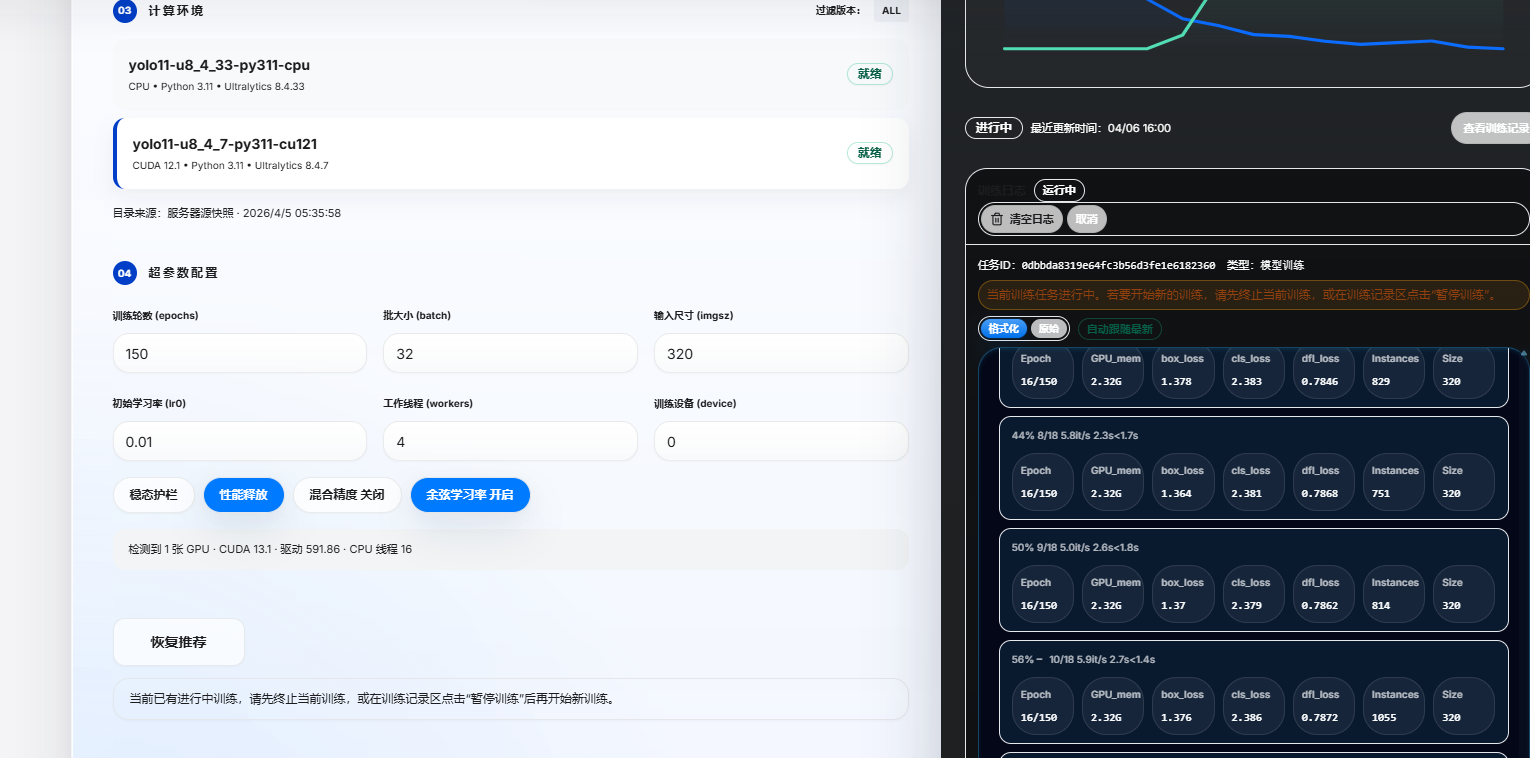
Task: Select the 稳态护栏 preset
Action: tap(154, 495)
